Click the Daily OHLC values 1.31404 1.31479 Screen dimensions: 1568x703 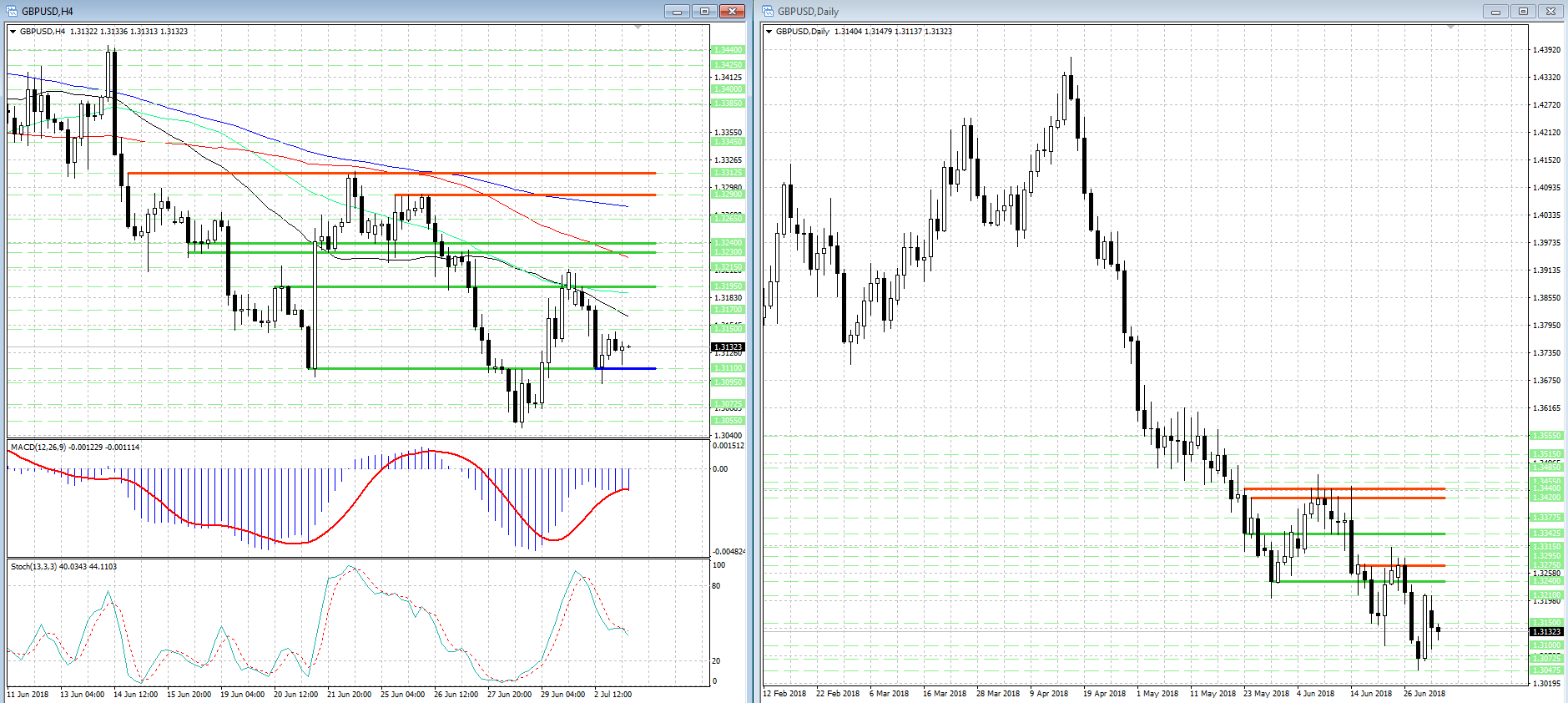(x=863, y=32)
